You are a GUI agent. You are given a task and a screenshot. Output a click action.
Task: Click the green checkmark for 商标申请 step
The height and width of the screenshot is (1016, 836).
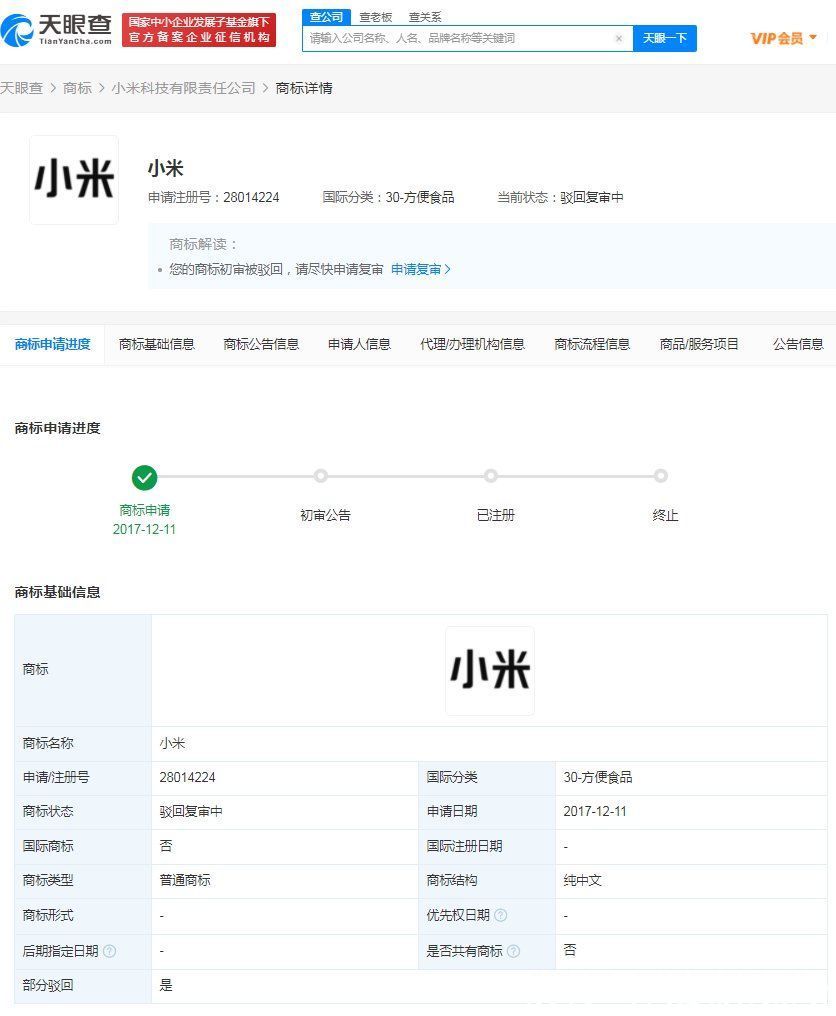click(x=145, y=478)
